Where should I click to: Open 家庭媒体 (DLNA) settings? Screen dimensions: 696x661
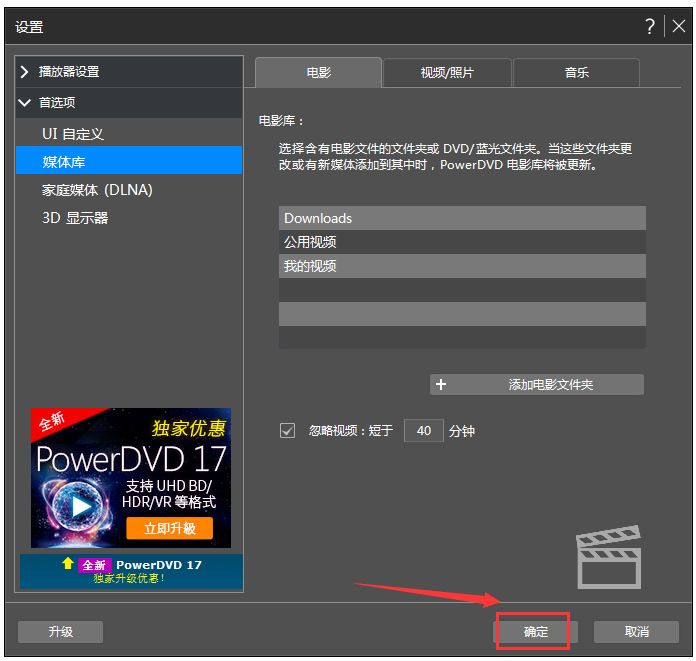pos(129,190)
